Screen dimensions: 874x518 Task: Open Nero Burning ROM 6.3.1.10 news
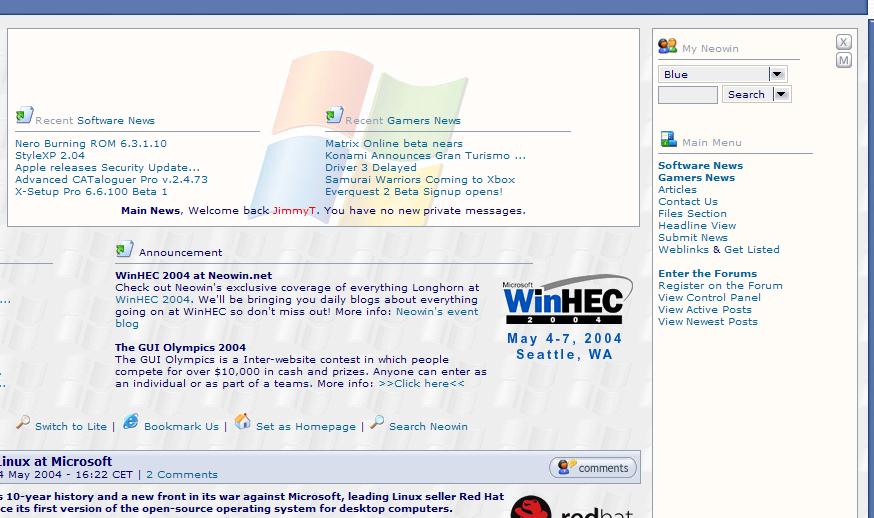click(91, 143)
